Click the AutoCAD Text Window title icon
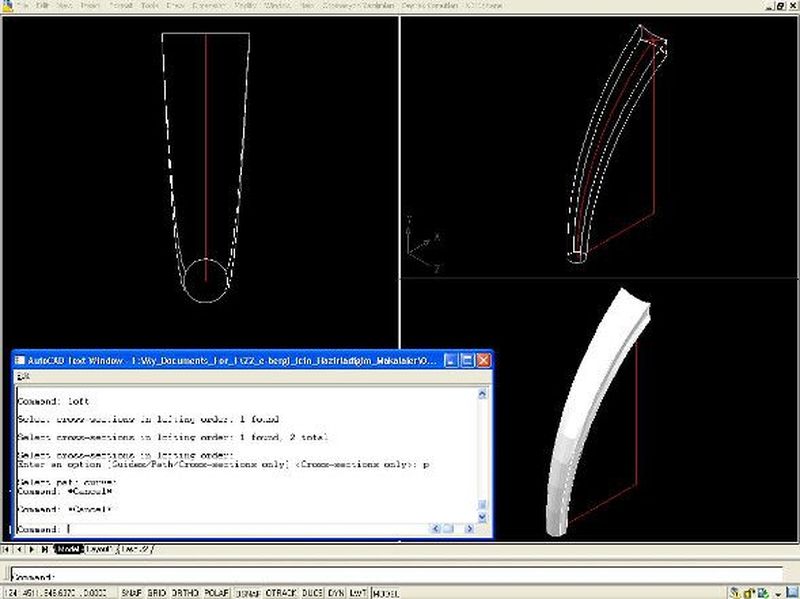Image resolution: width=800 pixels, height=599 pixels. (x=20, y=359)
